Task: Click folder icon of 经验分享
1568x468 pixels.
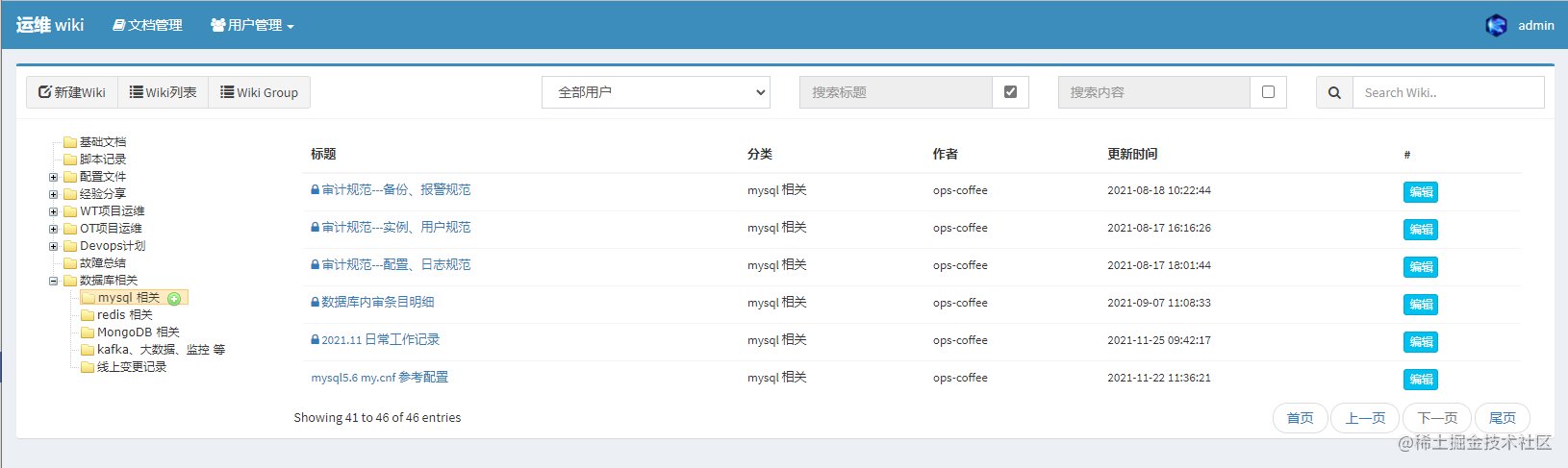Action: coord(70,194)
